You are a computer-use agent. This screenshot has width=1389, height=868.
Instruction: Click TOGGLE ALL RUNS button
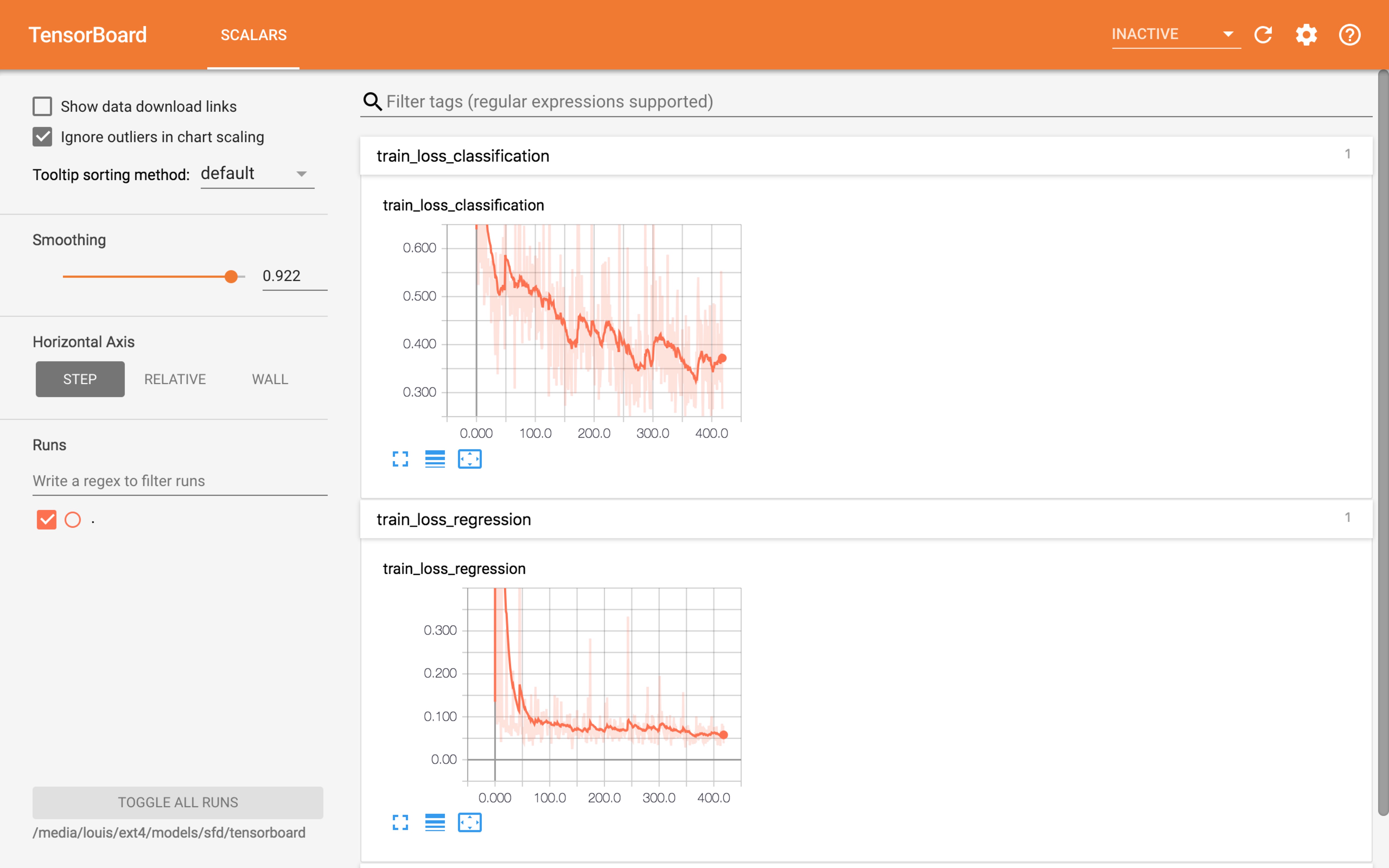click(178, 801)
